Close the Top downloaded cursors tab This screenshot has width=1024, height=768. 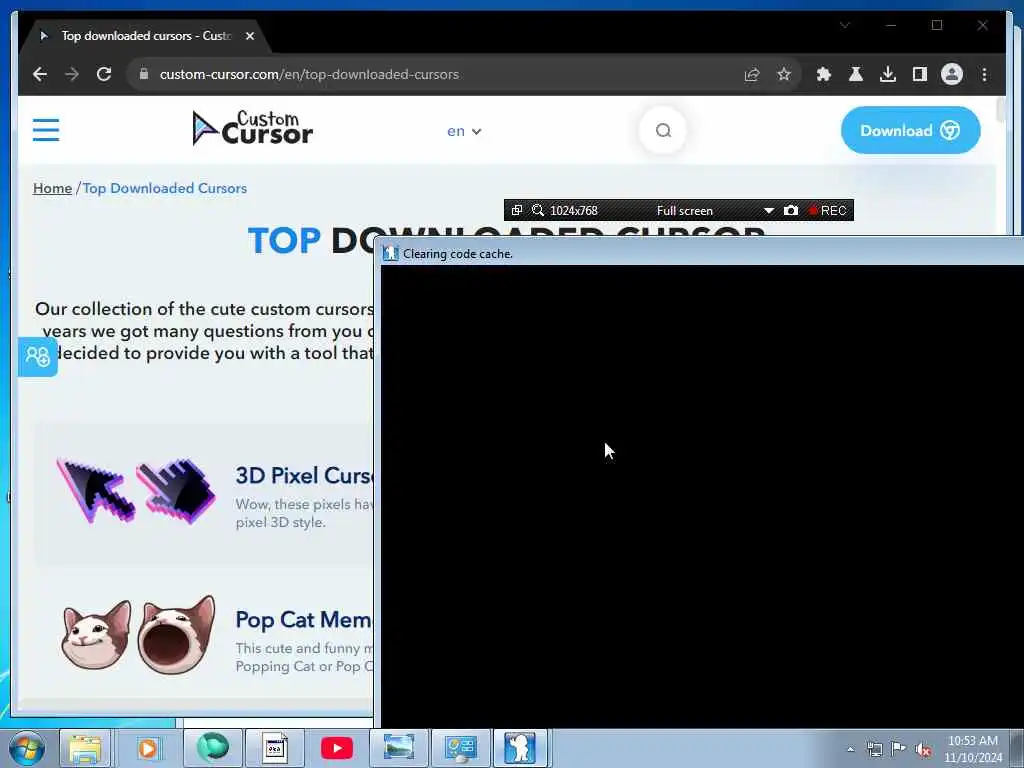pos(249,36)
